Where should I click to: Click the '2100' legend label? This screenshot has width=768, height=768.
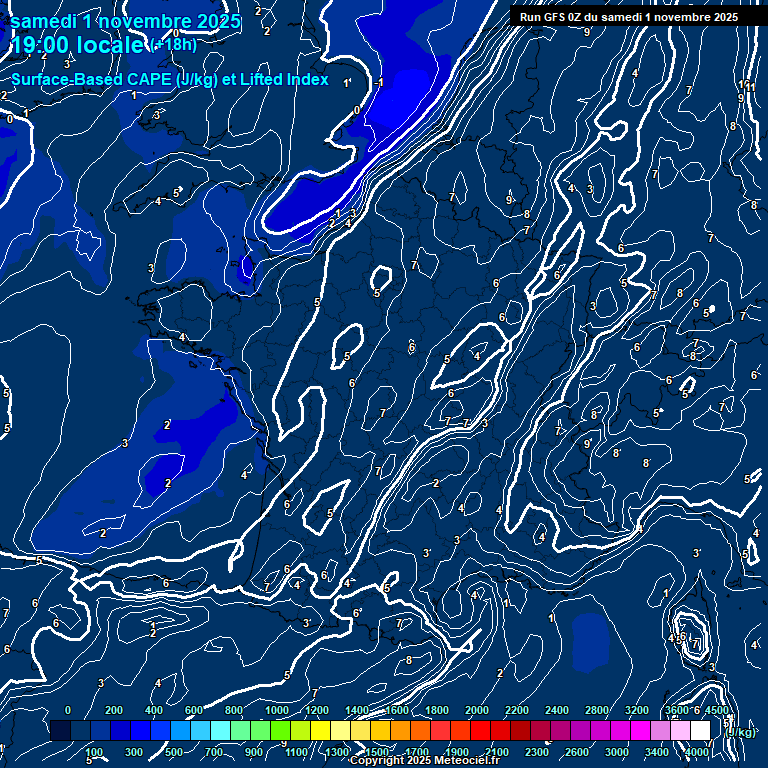pos(497,752)
